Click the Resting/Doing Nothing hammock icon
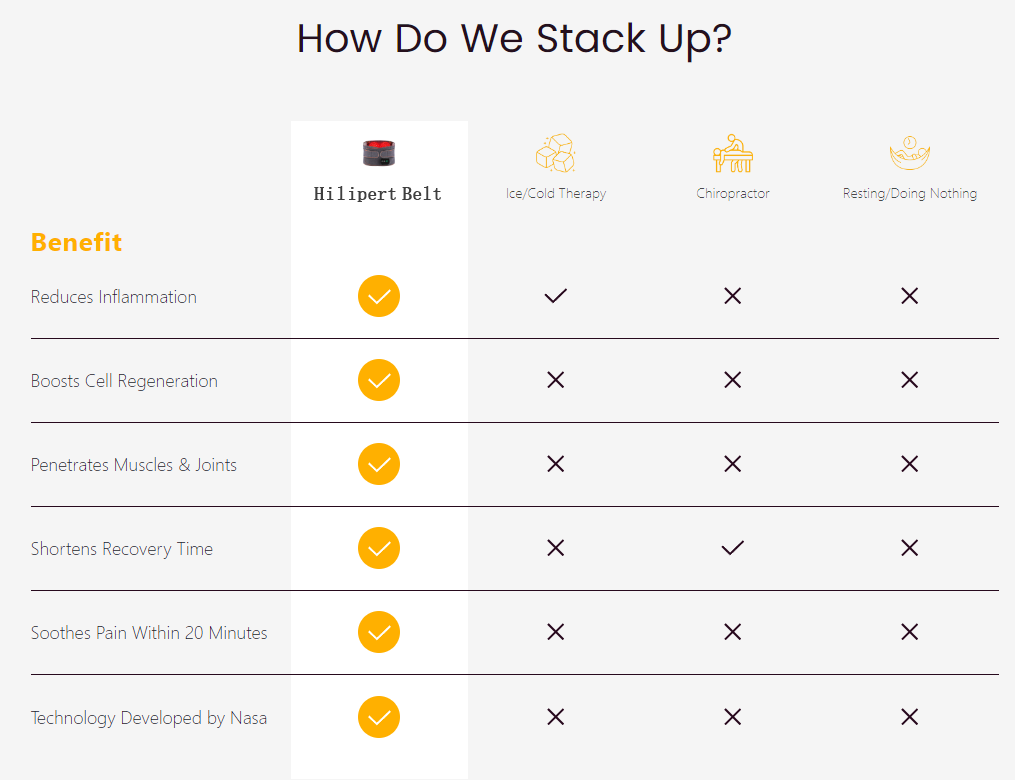1015x780 pixels. click(909, 153)
